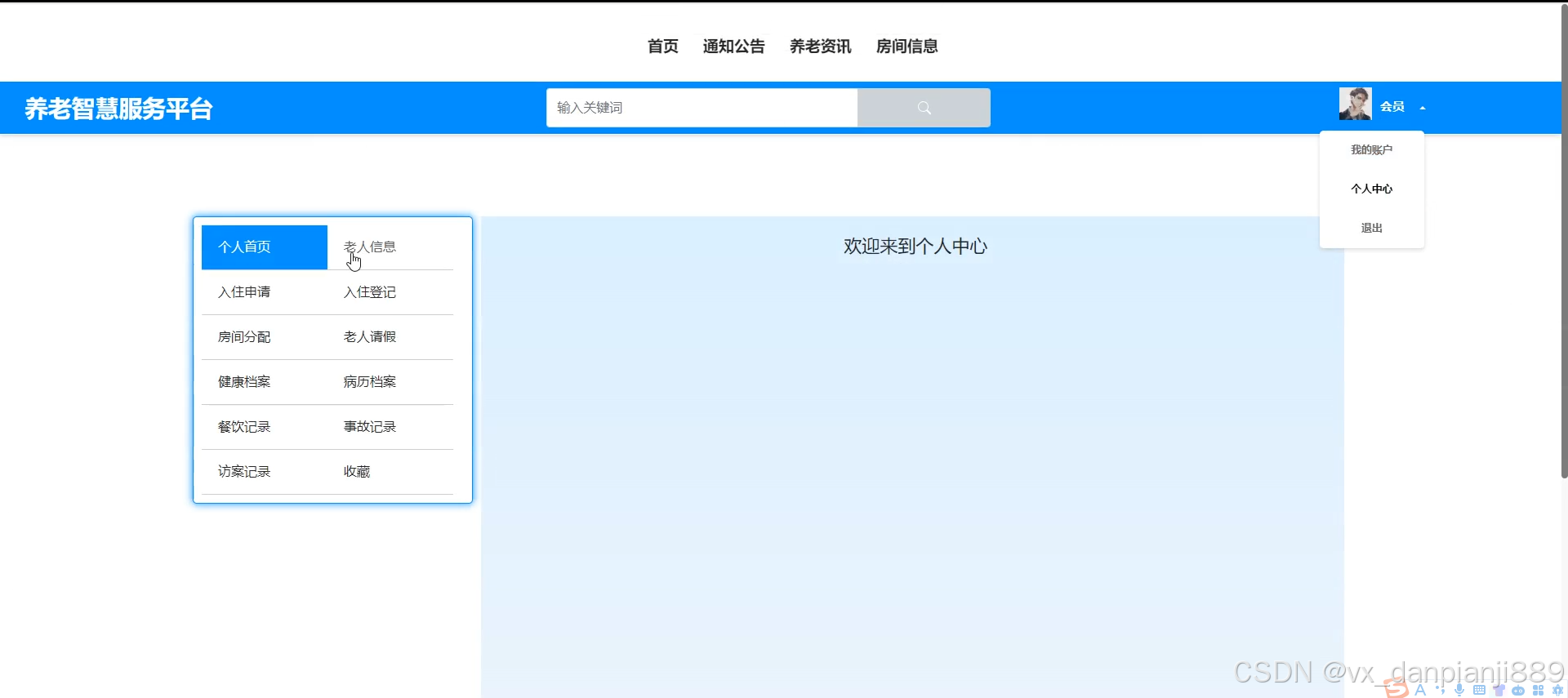Viewport: 1568px width, 698px height.
Task: Click the page vertical scrollbar
Action: (1564, 241)
